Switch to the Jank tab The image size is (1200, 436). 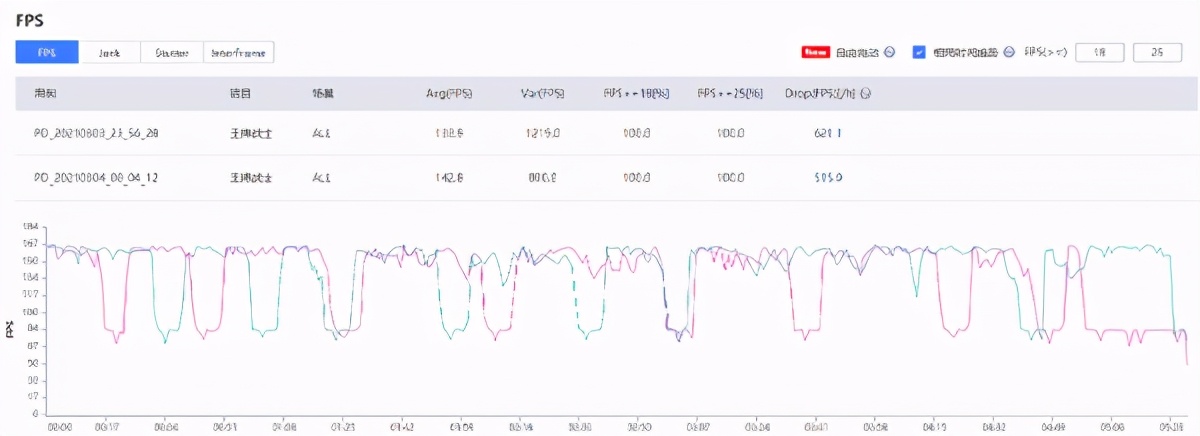(109, 53)
